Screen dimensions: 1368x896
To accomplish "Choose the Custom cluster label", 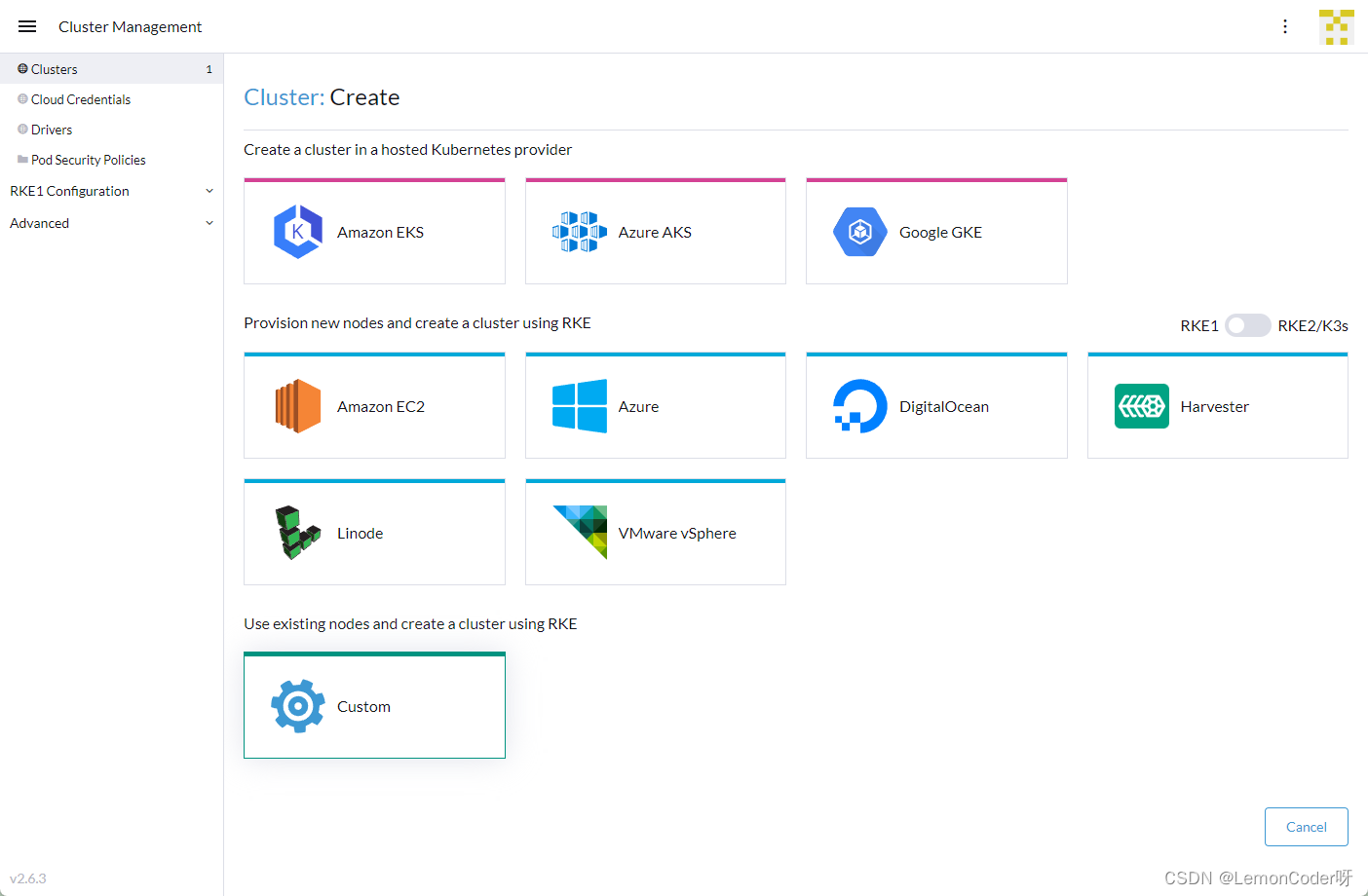I will tap(363, 706).
